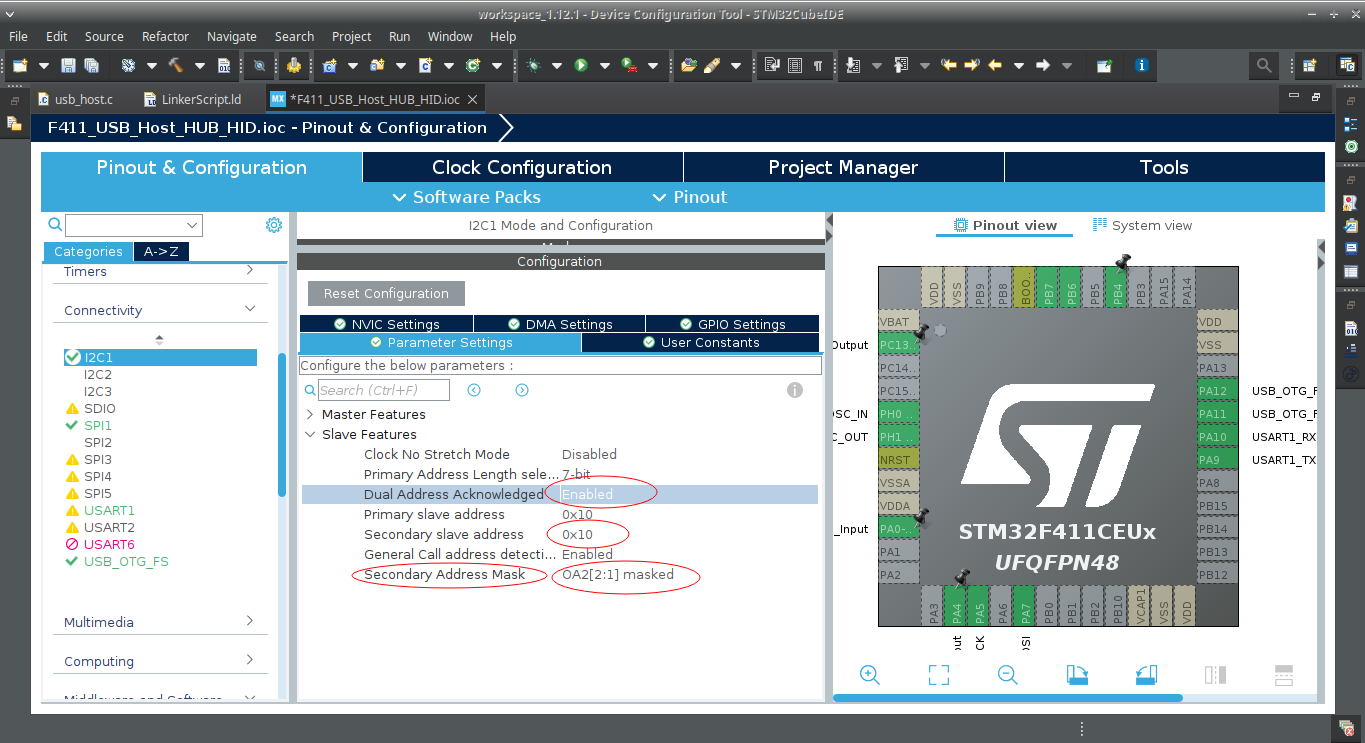Open the Search magnifier in top toolbar
The width and height of the screenshot is (1365, 743).
pyautogui.click(x=1264, y=65)
